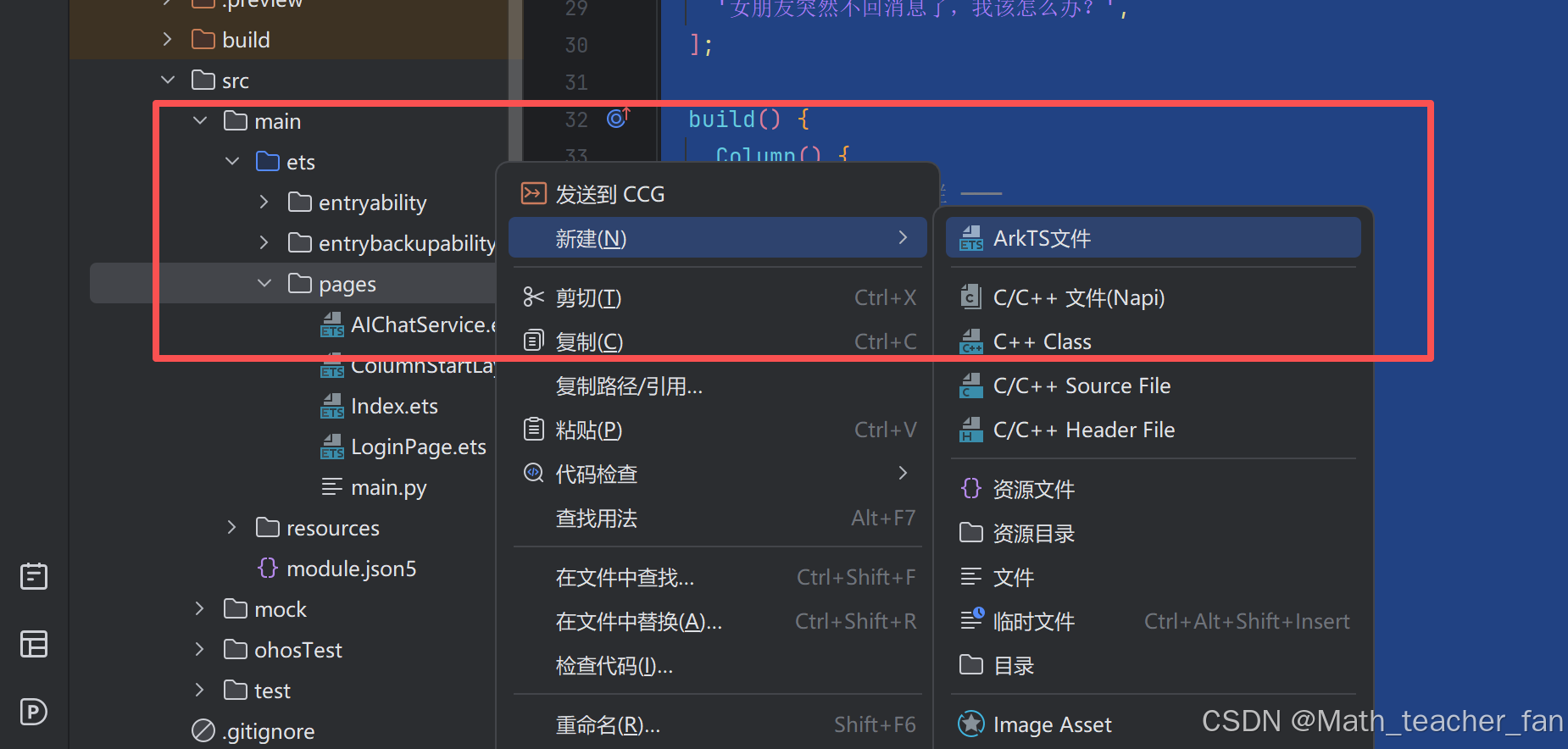Choose 重命名(R)... menu entry

point(717,725)
